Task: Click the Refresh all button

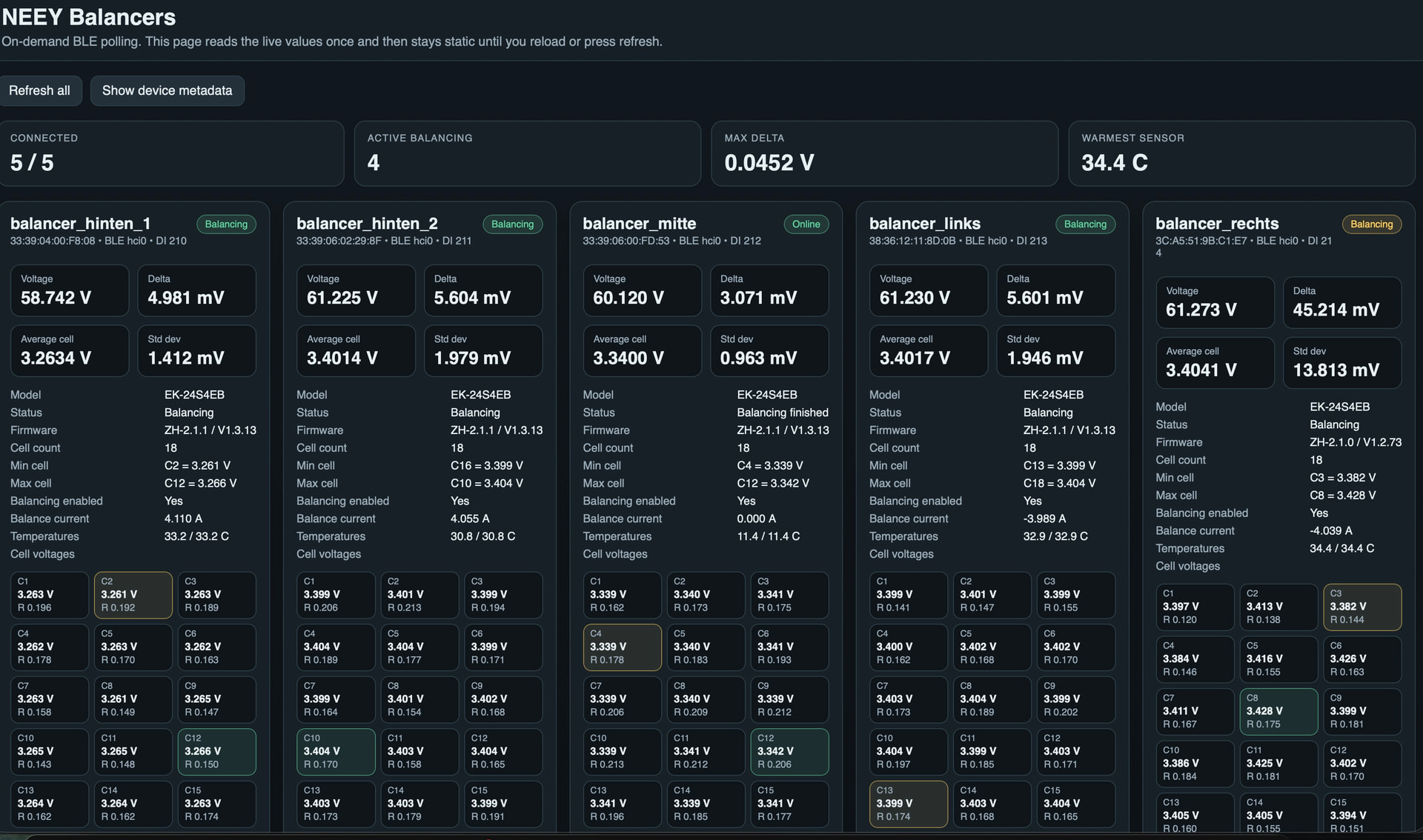Action: [x=39, y=90]
